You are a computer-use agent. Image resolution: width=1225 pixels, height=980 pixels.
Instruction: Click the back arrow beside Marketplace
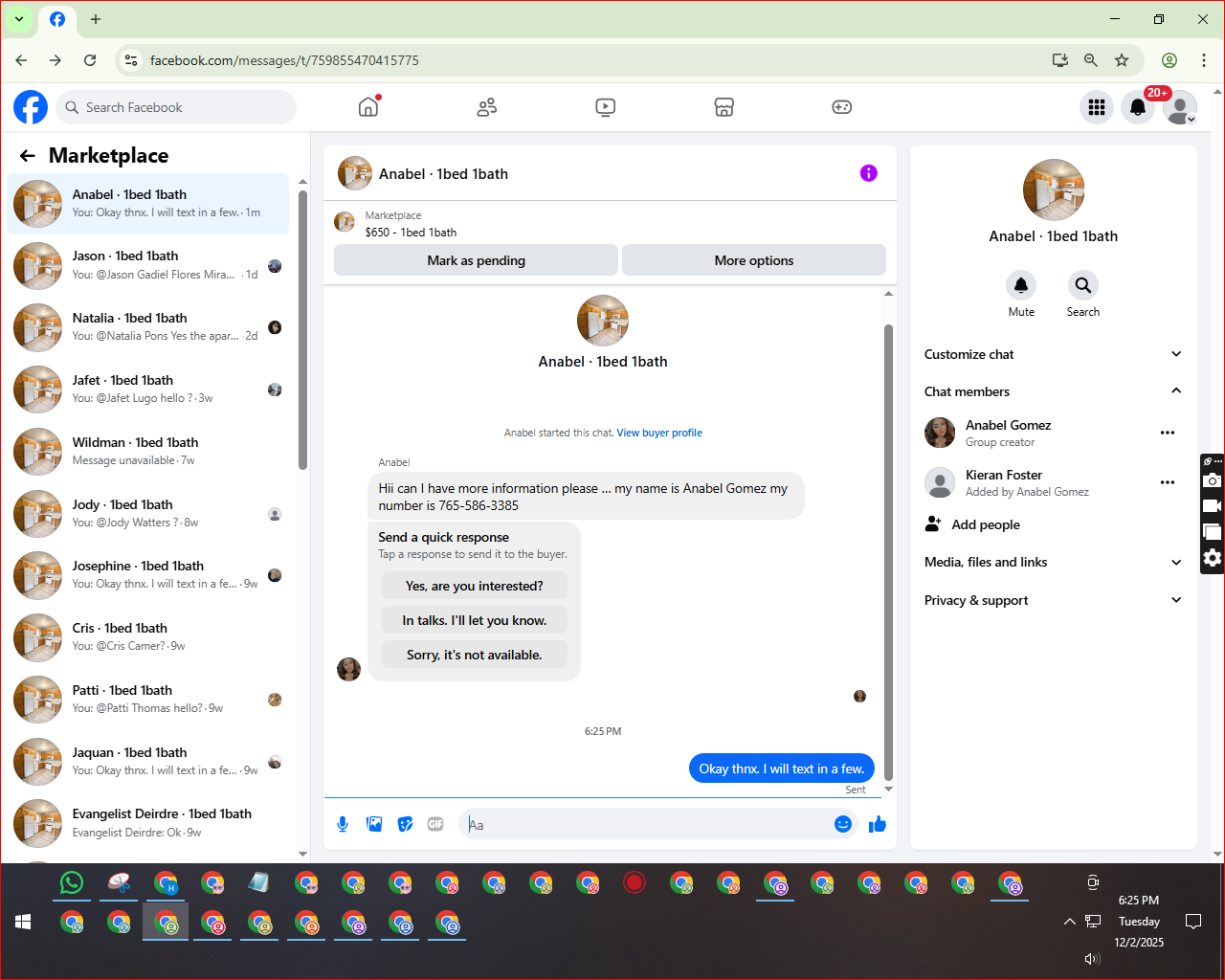[28, 156]
